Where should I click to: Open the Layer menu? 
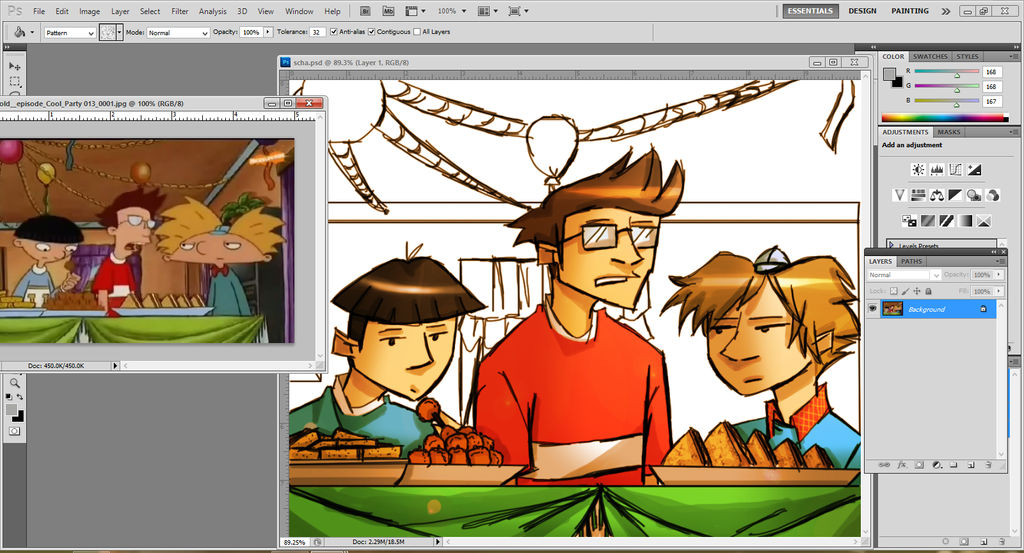click(x=120, y=11)
